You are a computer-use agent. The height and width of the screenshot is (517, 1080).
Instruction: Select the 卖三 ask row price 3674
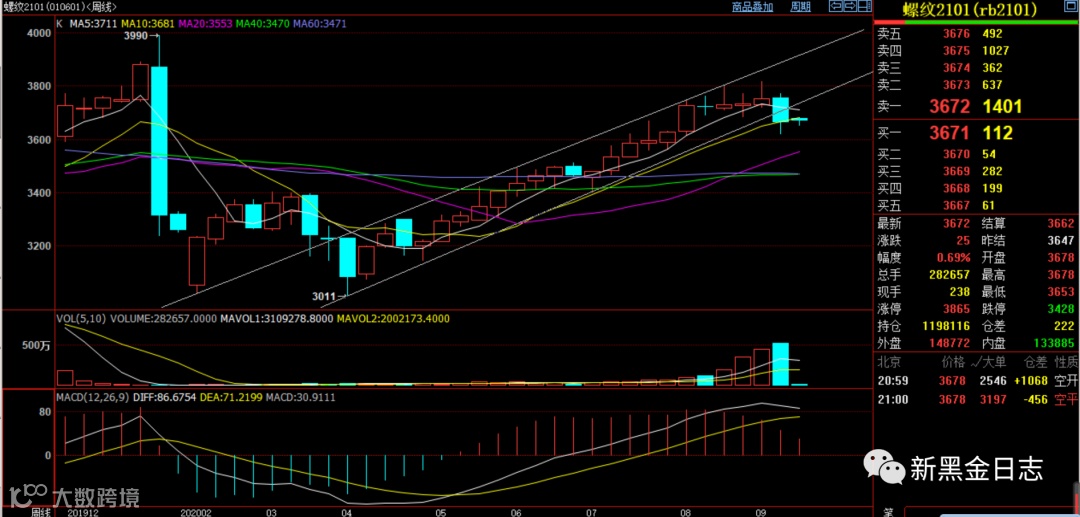click(958, 67)
